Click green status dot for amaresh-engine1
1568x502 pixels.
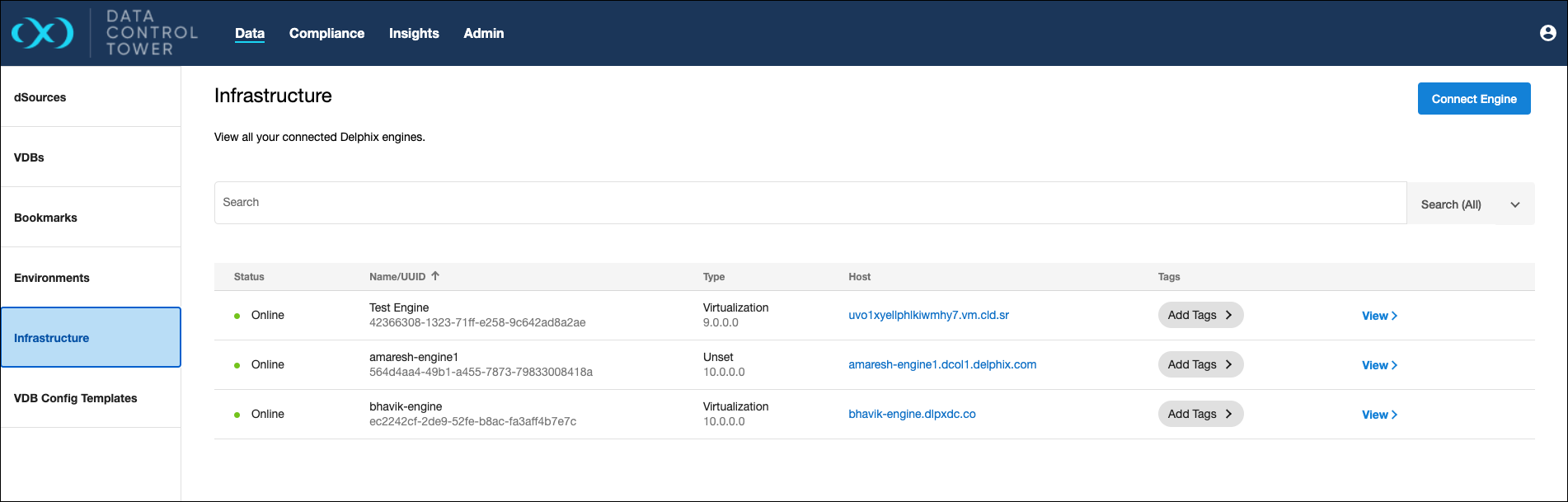coord(237,365)
